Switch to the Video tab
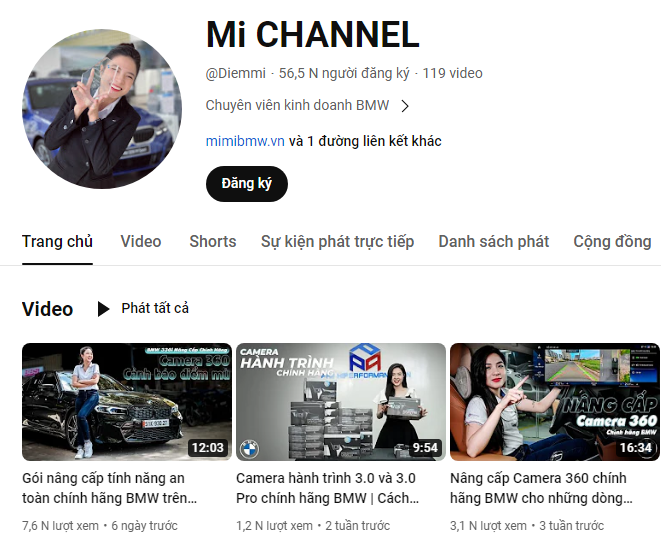This screenshot has width=661, height=549. (141, 242)
